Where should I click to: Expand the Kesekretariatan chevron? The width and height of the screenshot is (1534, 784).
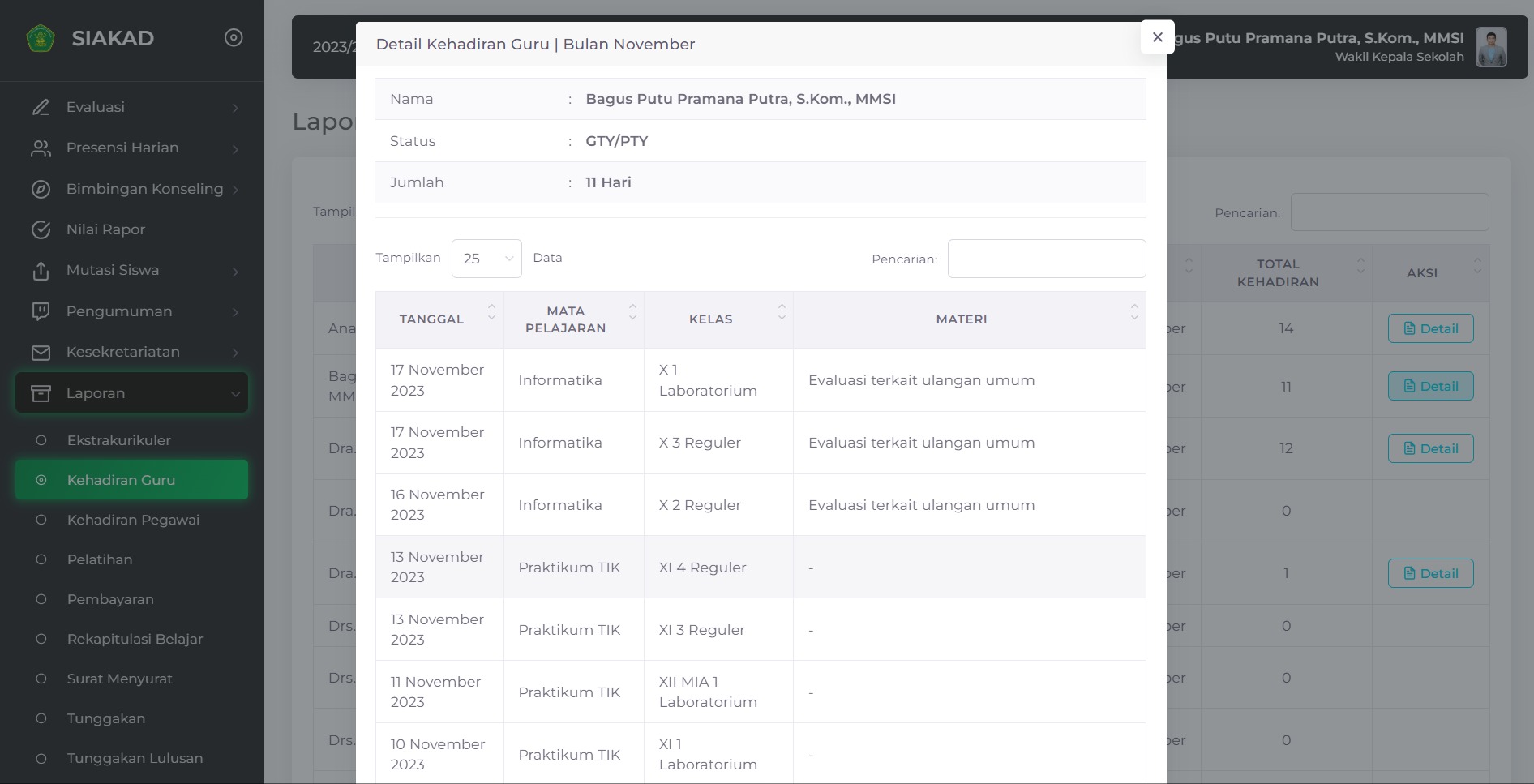click(235, 353)
